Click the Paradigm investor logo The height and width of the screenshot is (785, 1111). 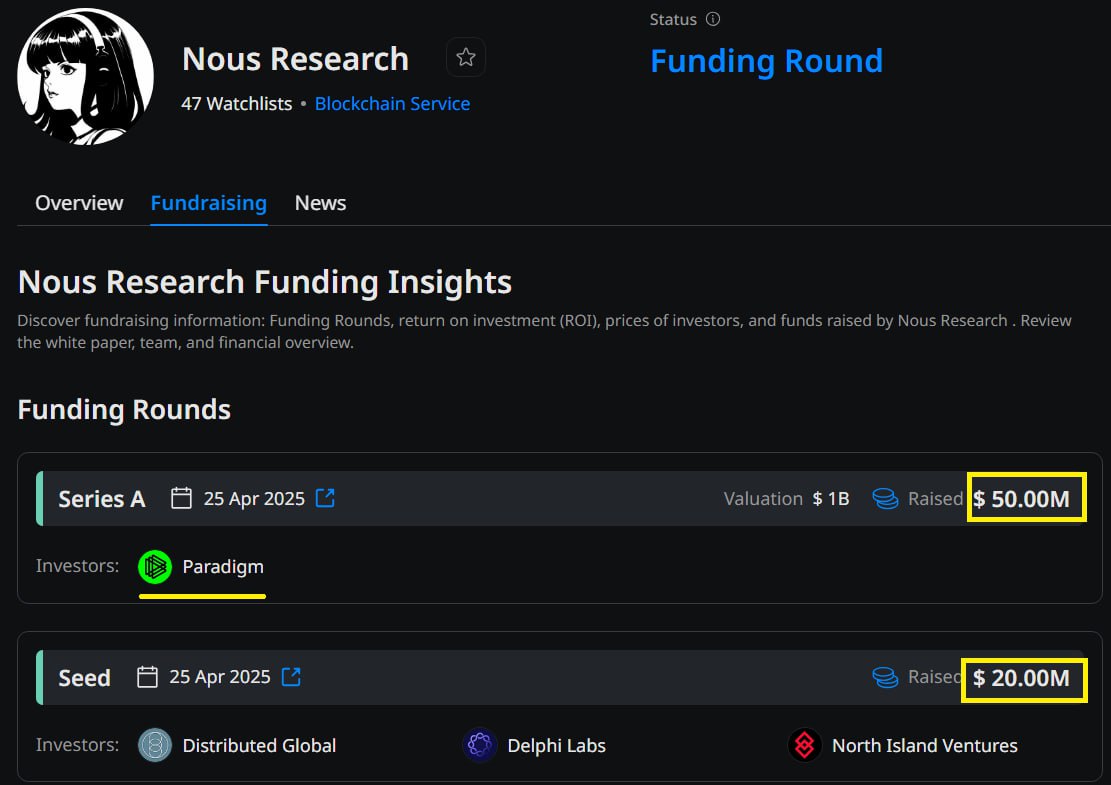155,567
